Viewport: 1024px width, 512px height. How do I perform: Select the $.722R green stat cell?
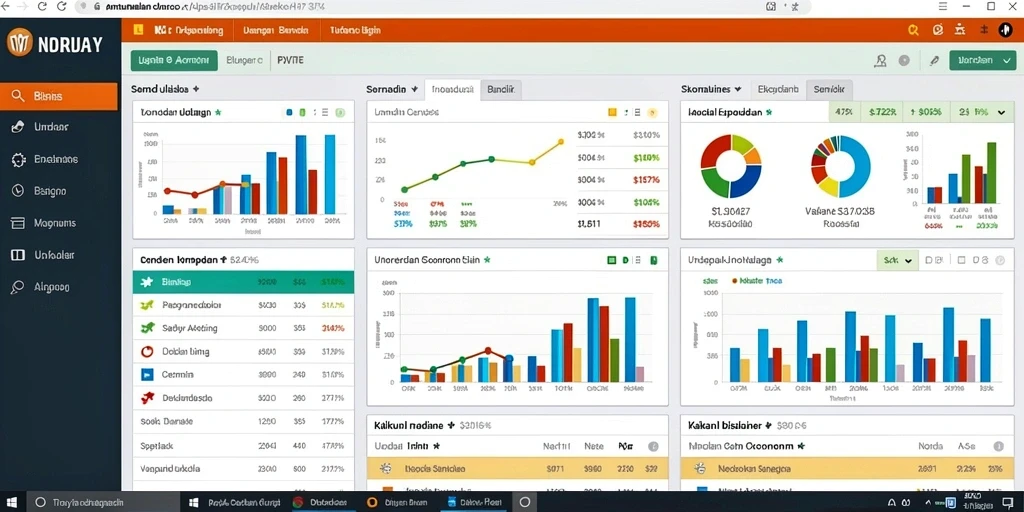(x=881, y=112)
